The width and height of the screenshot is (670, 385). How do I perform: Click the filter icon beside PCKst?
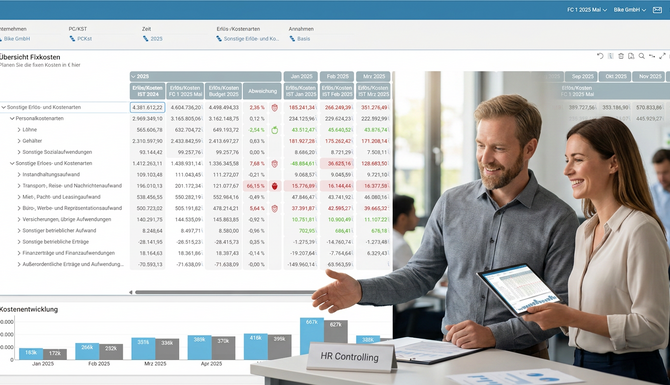[72, 38]
